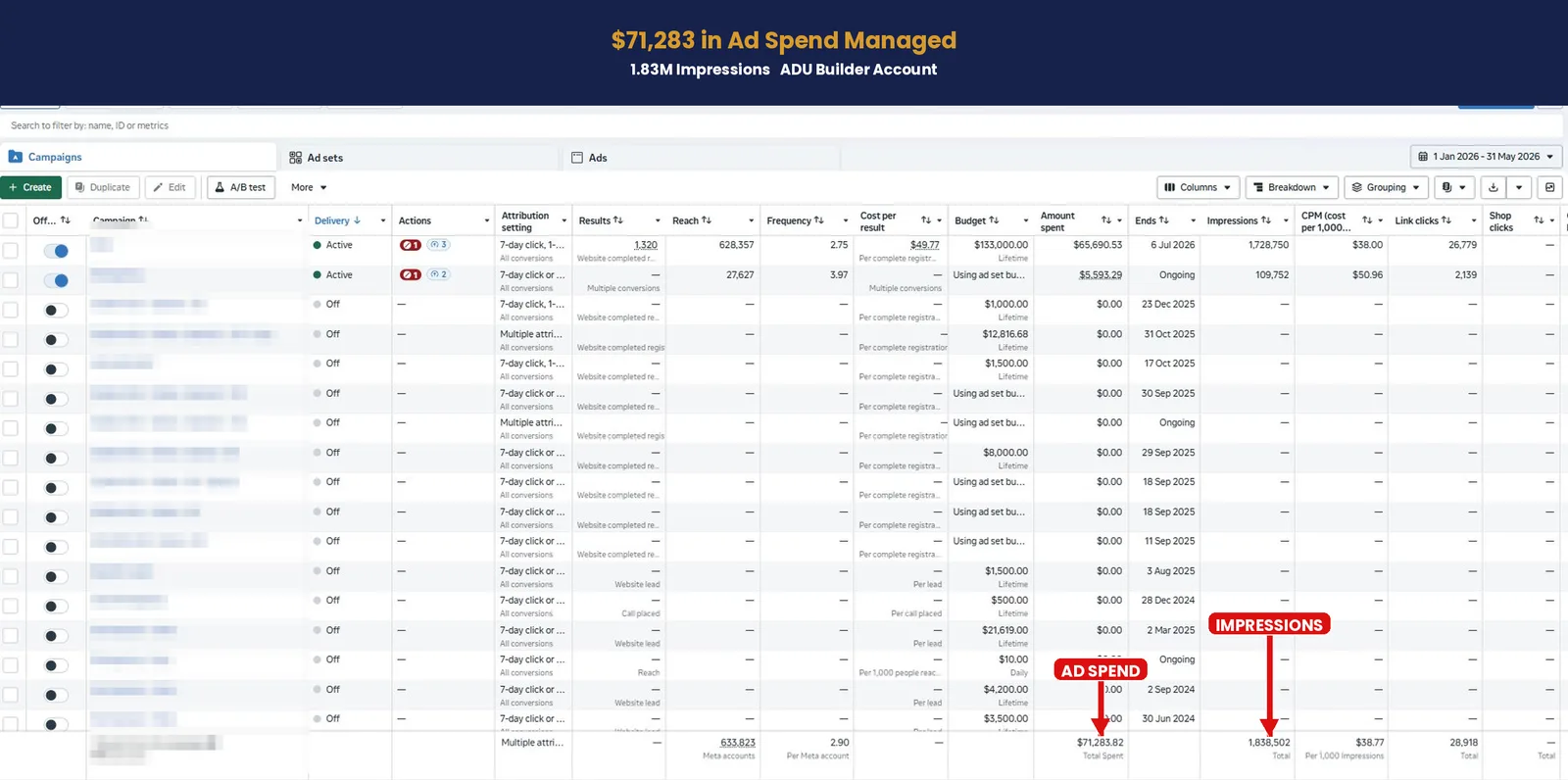Enable the campaign ending 31 Oct 2025

point(56,340)
